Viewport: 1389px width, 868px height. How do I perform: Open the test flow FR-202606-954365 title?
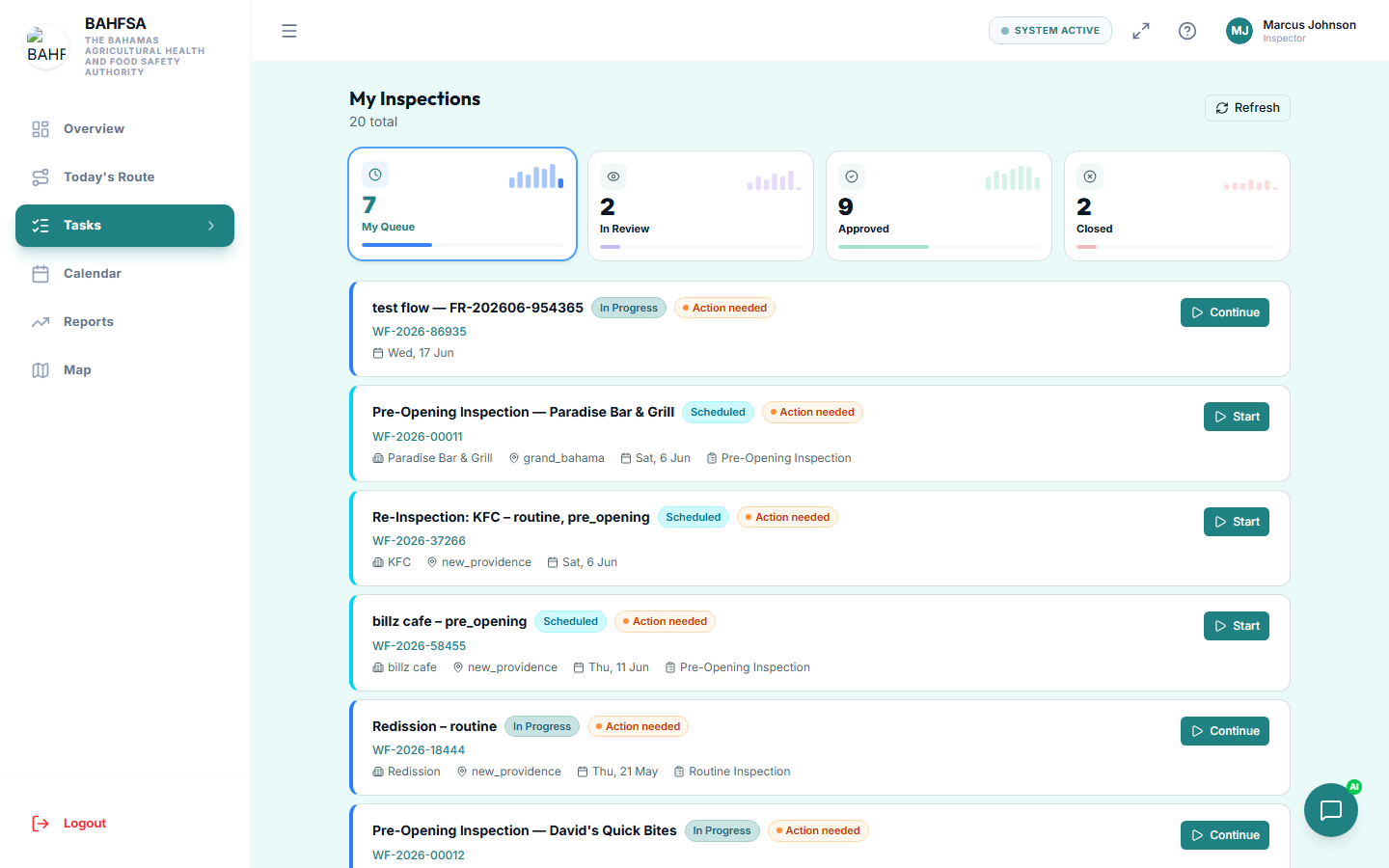pyautogui.click(x=477, y=308)
